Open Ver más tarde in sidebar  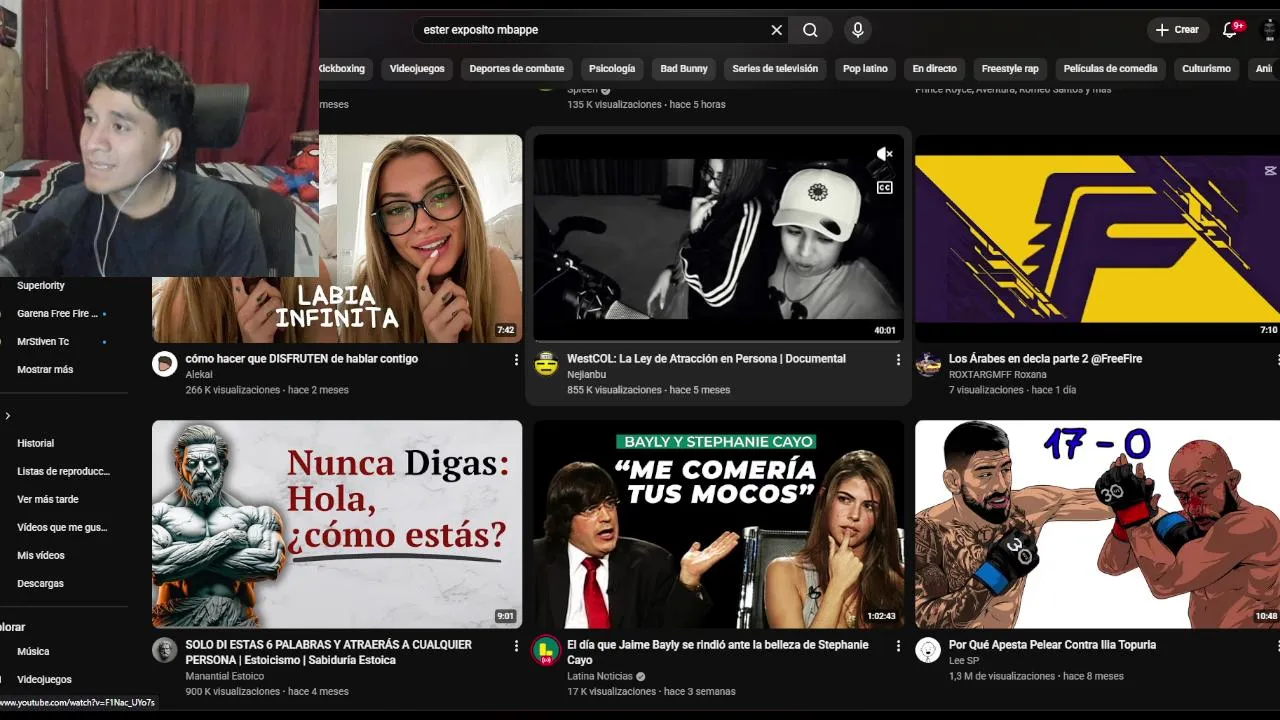tap(48, 499)
